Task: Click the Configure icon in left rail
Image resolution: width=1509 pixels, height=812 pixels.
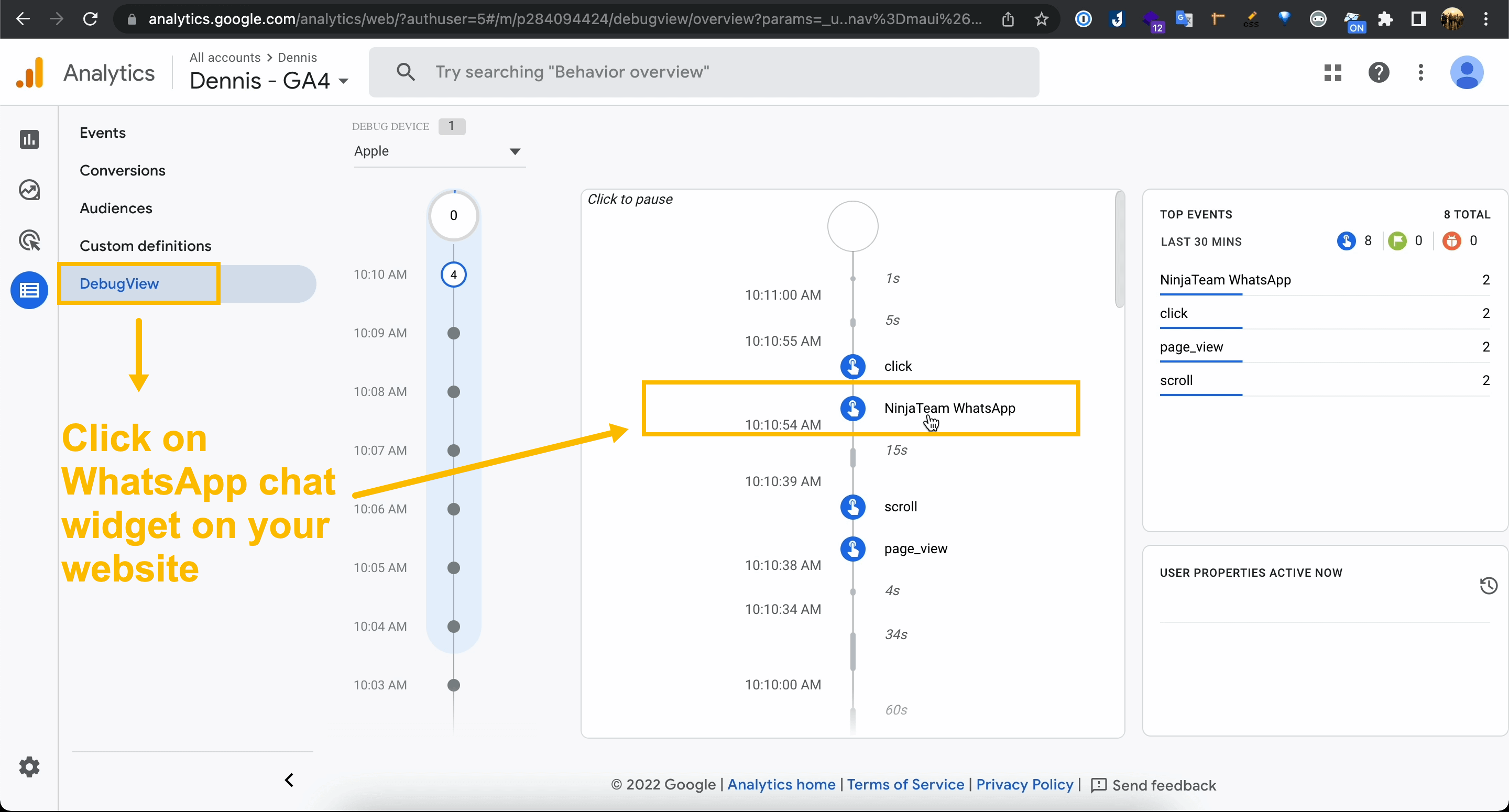Action: (29, 290)
